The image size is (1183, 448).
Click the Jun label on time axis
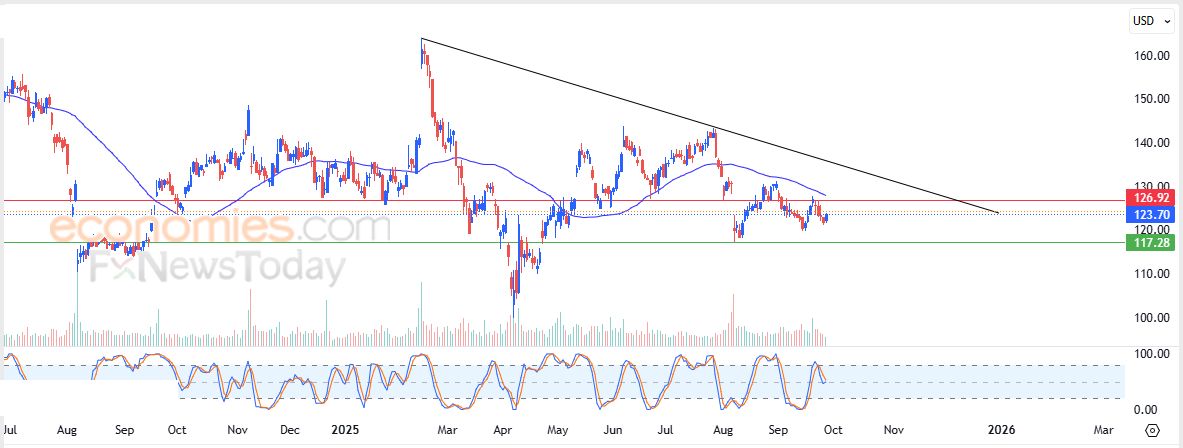613,430
